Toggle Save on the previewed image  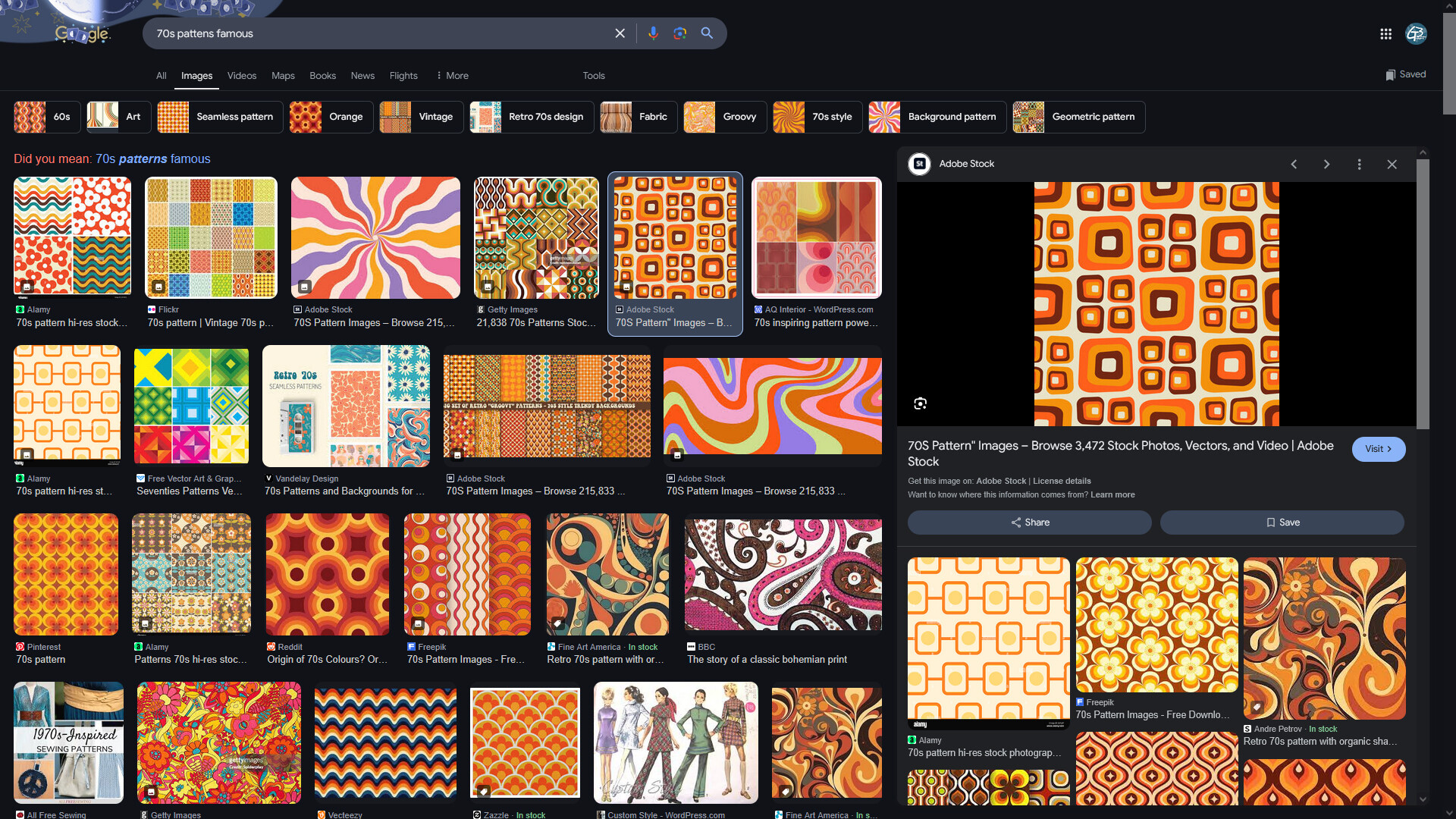[x=1282, y=522]
